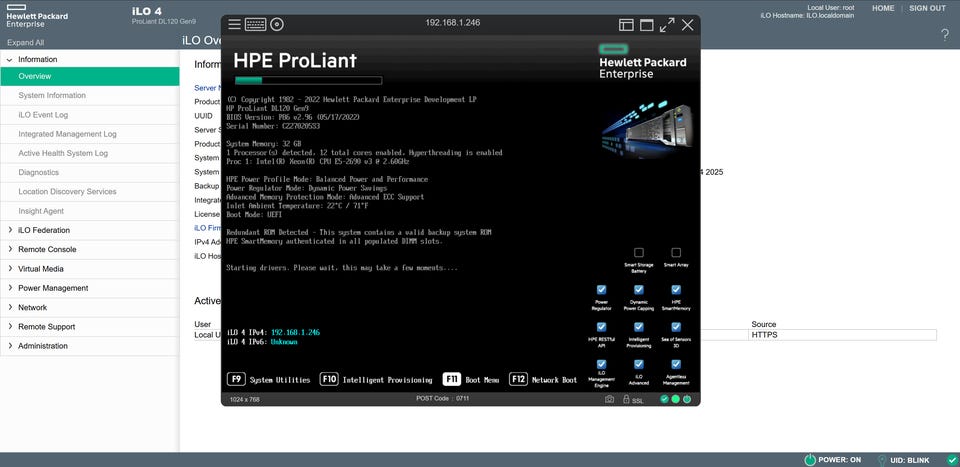Click the green health checkmark in footer
The height and width of the screenshot is (467, 960).
[951, 460]
